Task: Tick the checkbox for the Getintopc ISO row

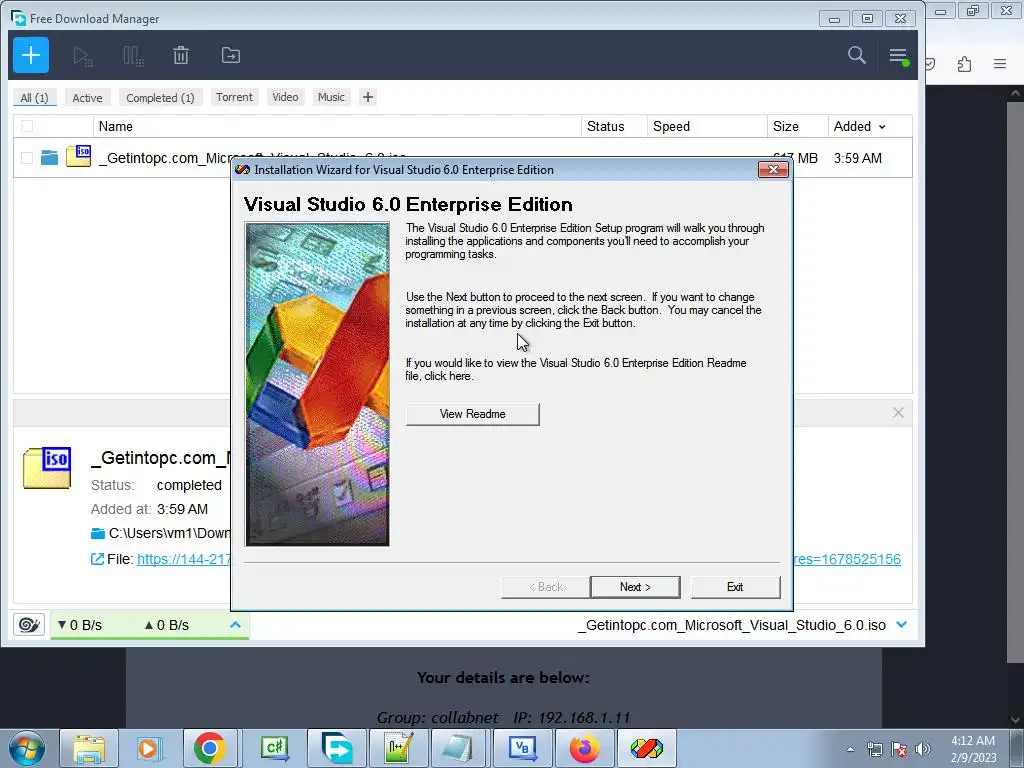Action: (27, 157)
